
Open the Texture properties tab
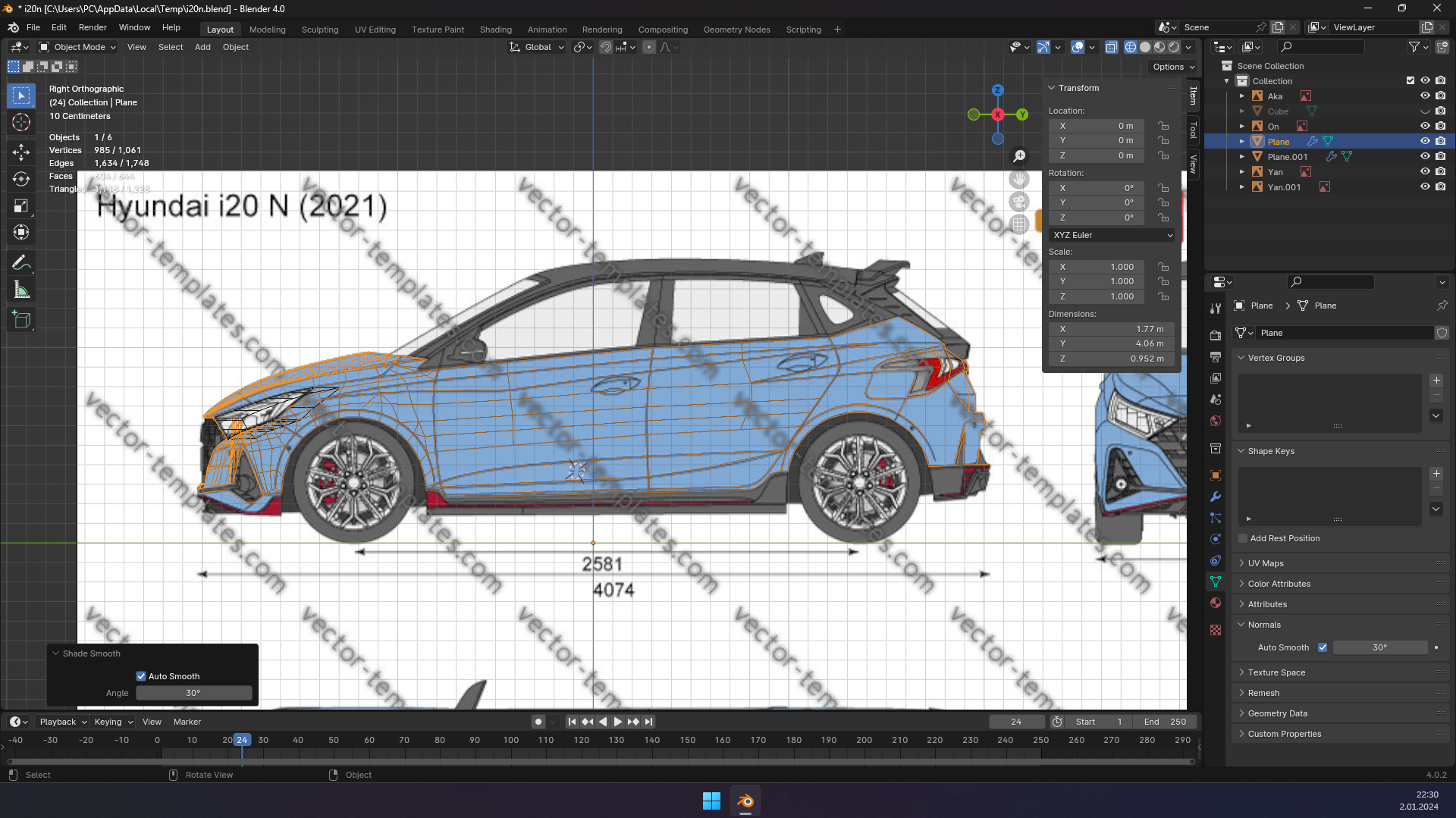1216,630
